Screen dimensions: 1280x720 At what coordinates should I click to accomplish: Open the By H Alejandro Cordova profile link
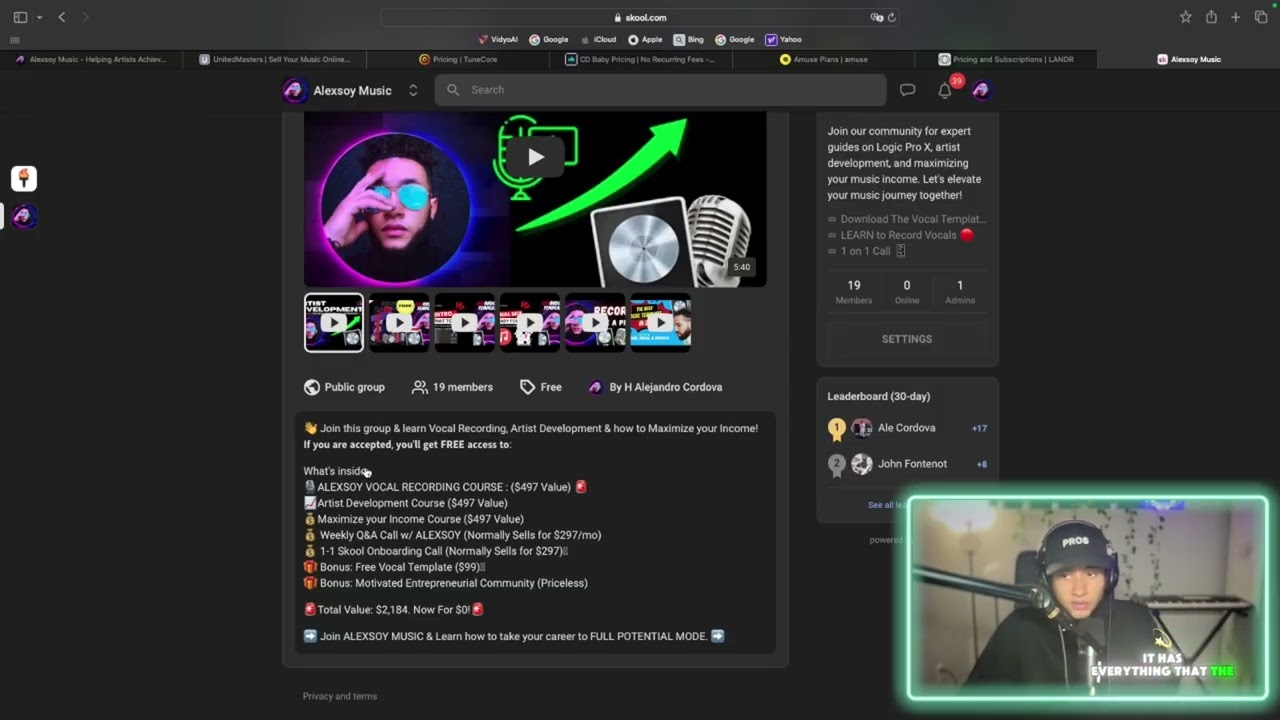[655, 387]
